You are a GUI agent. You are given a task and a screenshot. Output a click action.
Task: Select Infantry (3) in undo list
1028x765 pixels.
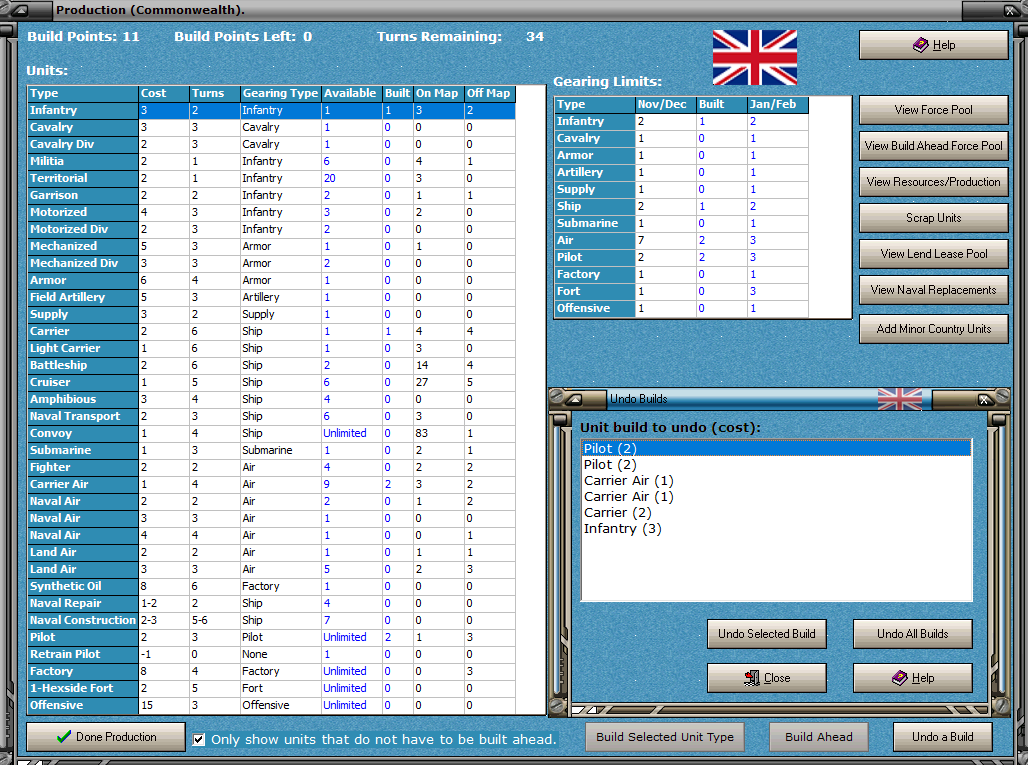[776, 528]
